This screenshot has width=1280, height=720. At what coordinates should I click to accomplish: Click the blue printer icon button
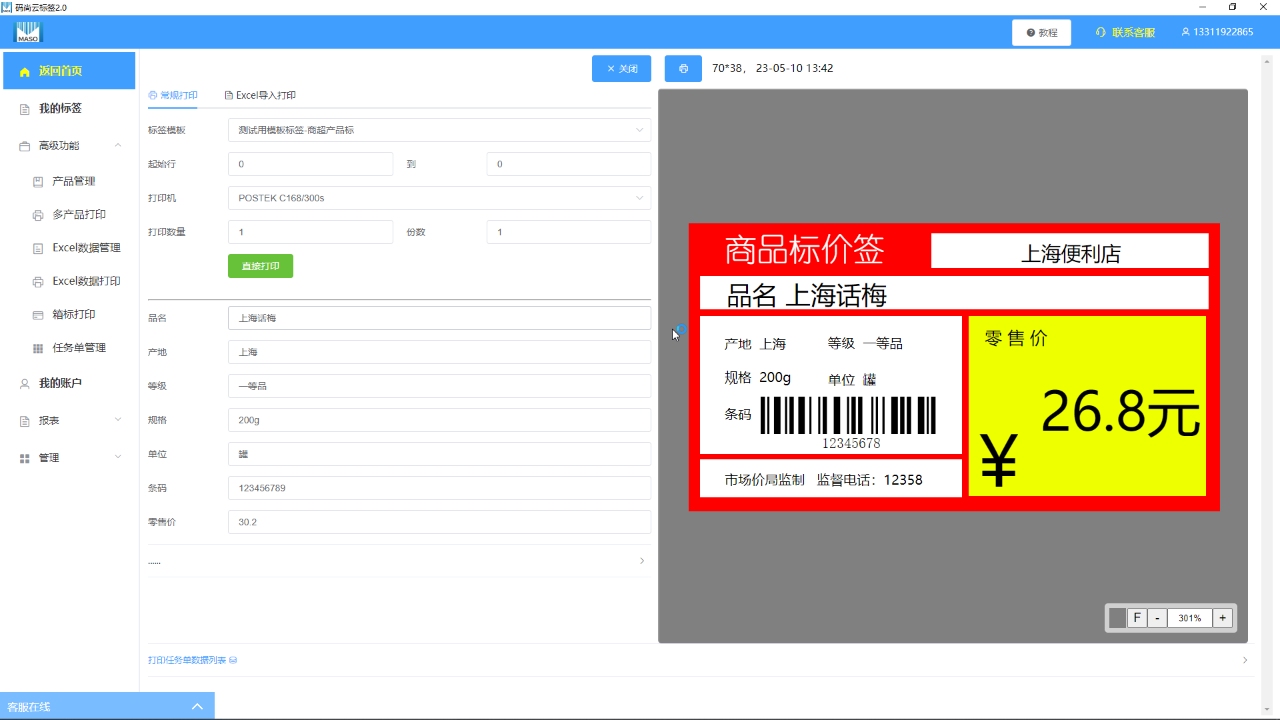tap(683, 69)
